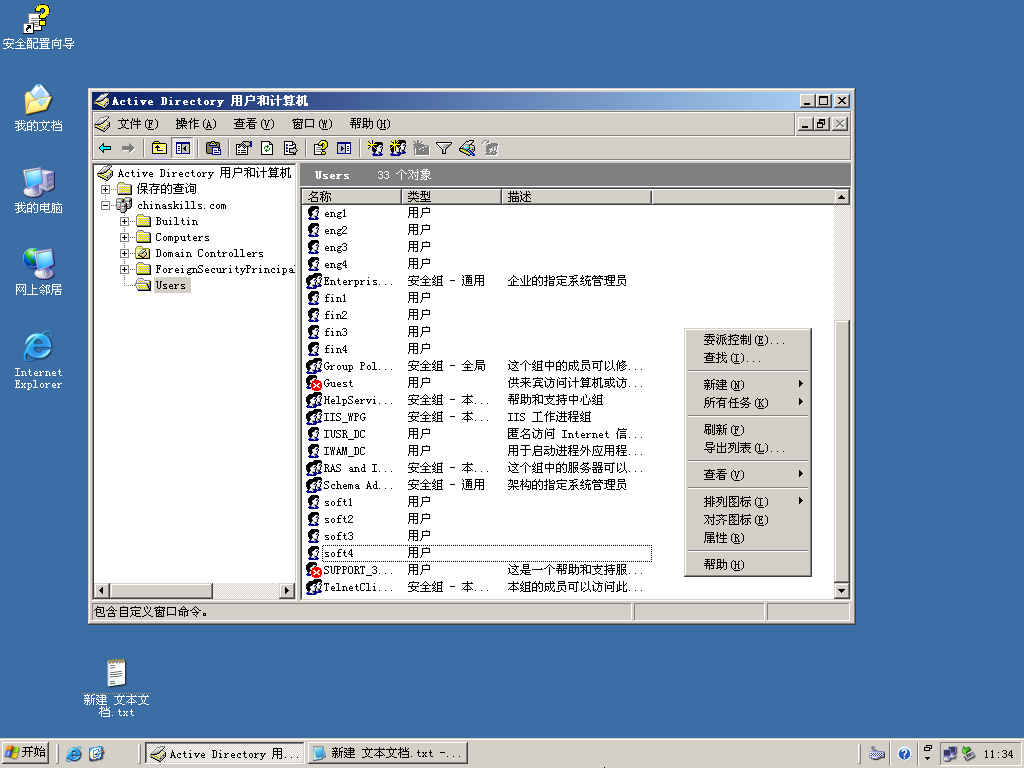This screenshot has width=1024, height=768.
Task: Click the list's vertical scrollbar up arrow
Action: pos(841,197)
